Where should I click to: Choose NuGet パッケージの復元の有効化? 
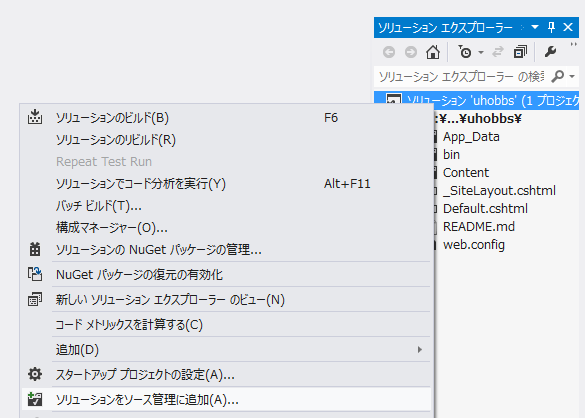[226, 275]
